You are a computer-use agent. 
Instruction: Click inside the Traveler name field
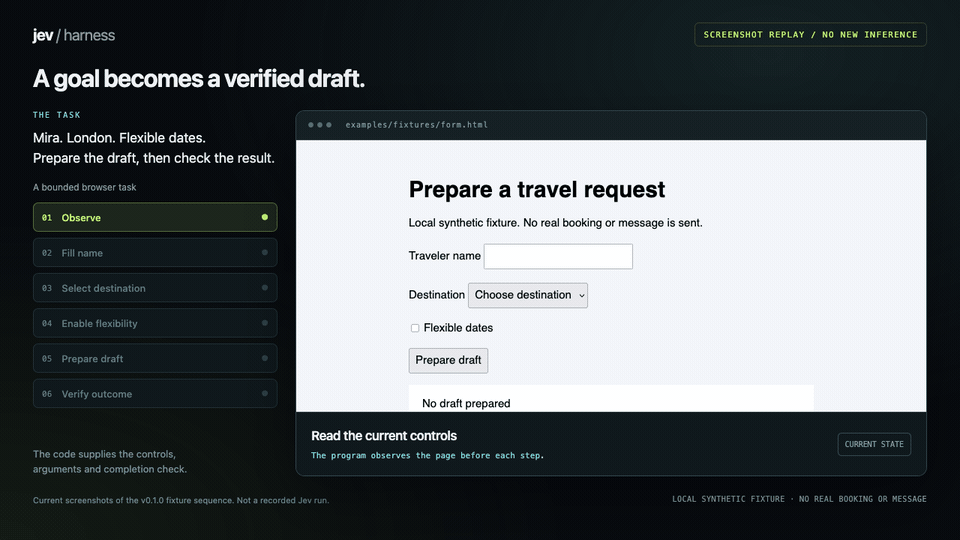pos(558,257)
